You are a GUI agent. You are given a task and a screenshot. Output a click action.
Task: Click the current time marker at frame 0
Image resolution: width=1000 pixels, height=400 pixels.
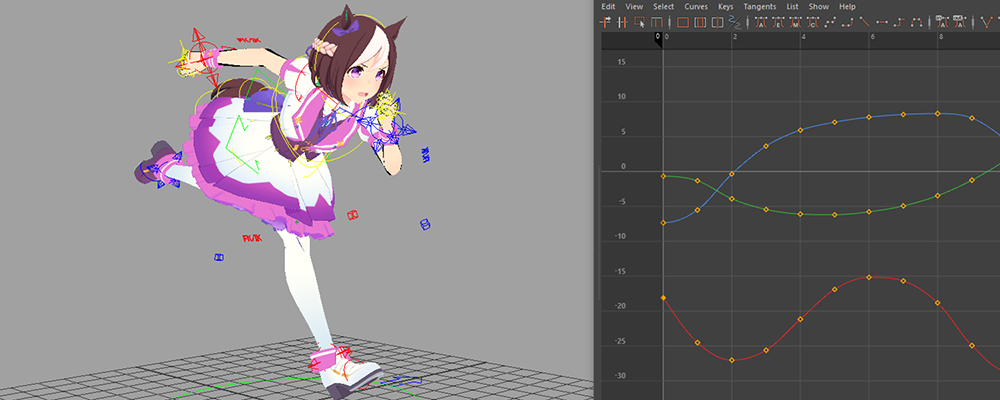[x=658, y=38]
